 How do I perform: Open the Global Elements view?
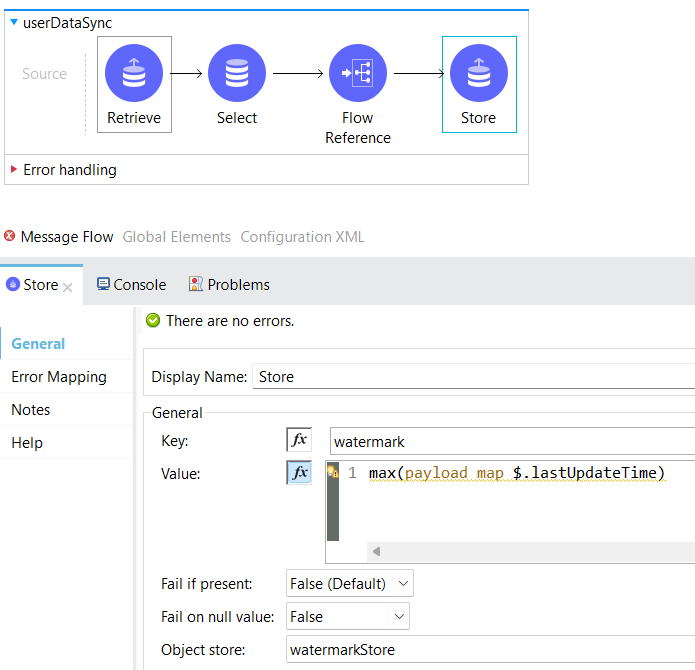(176, 237)
